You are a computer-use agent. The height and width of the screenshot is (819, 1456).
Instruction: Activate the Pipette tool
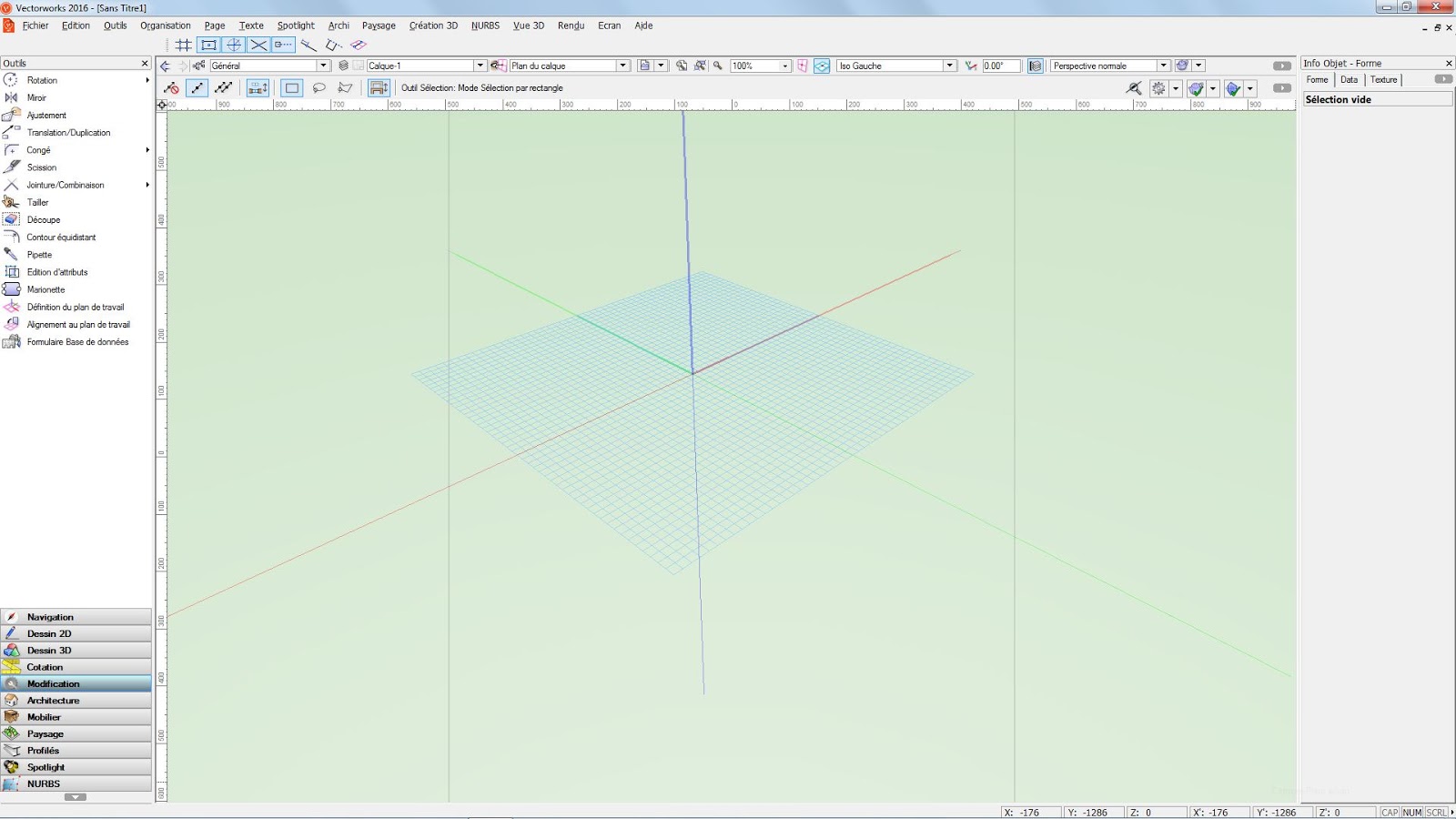point(38,255)
